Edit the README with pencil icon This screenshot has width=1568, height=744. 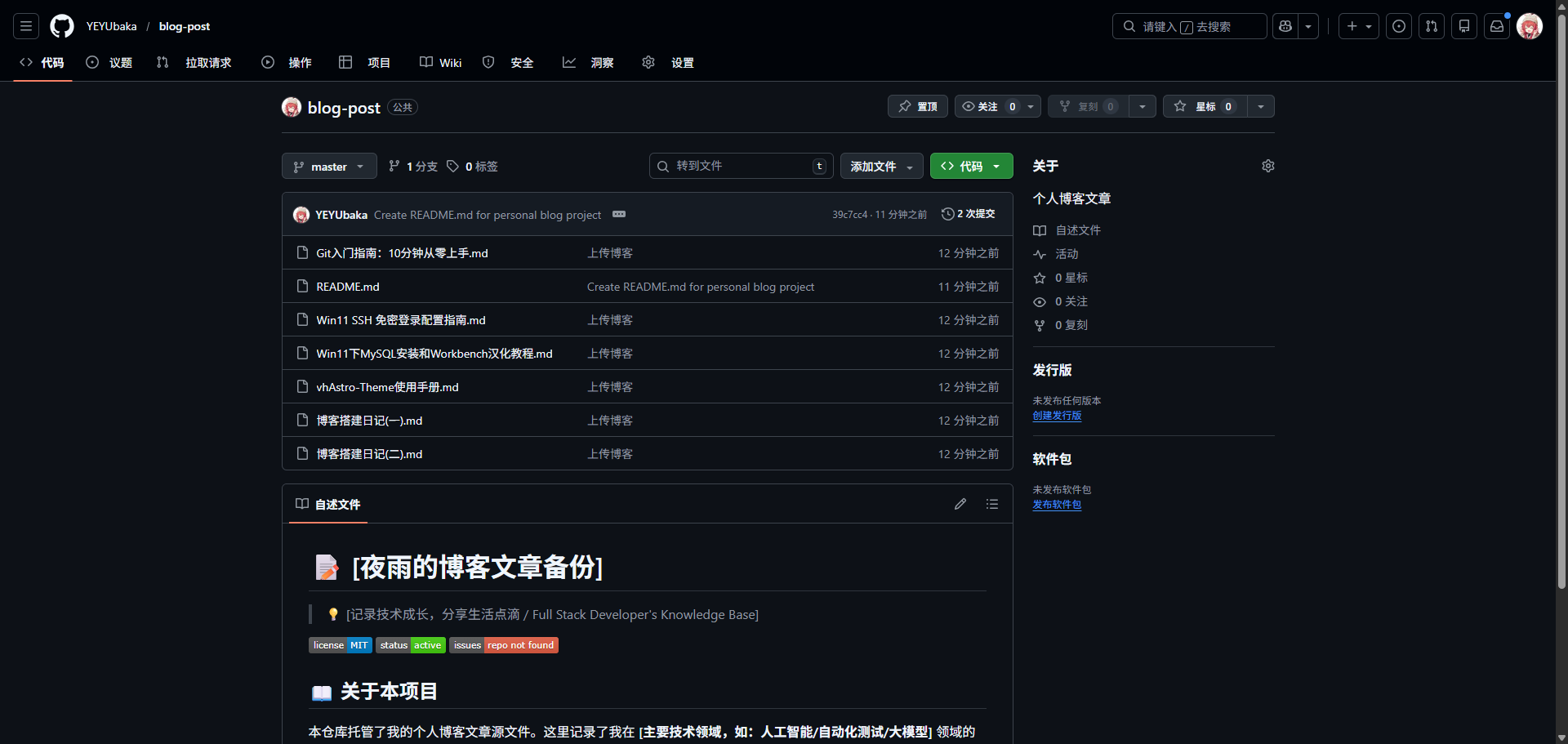[x=960, y=504]
